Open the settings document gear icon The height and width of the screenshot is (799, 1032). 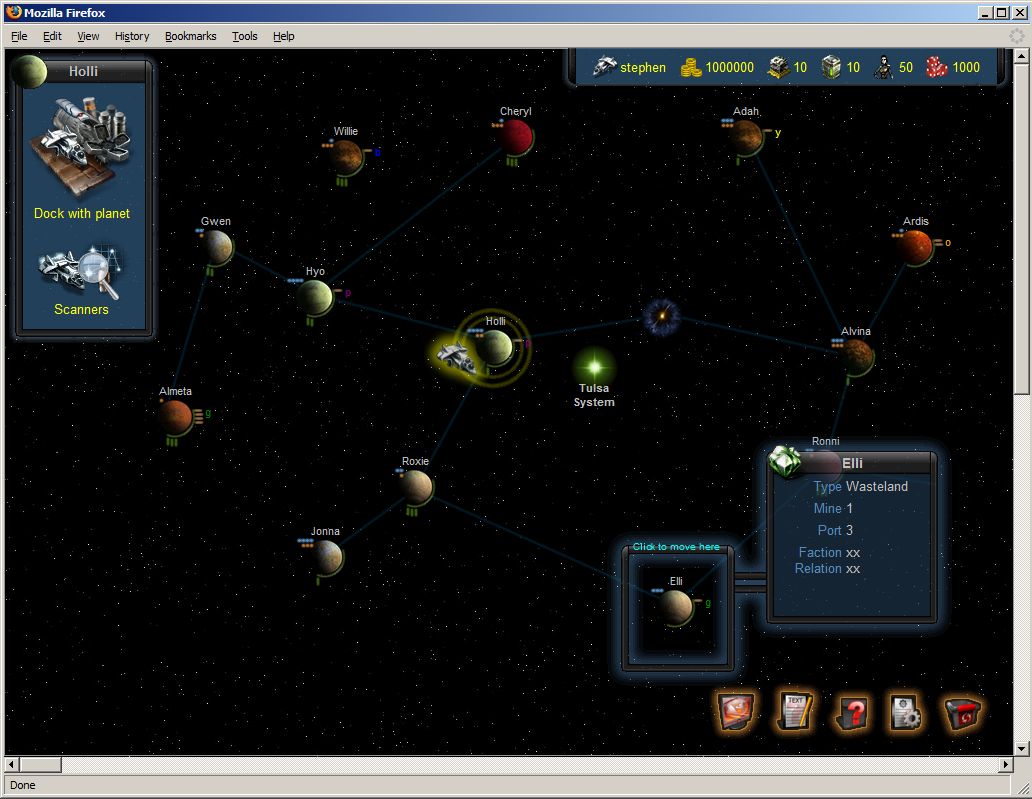tap(906, 712)
